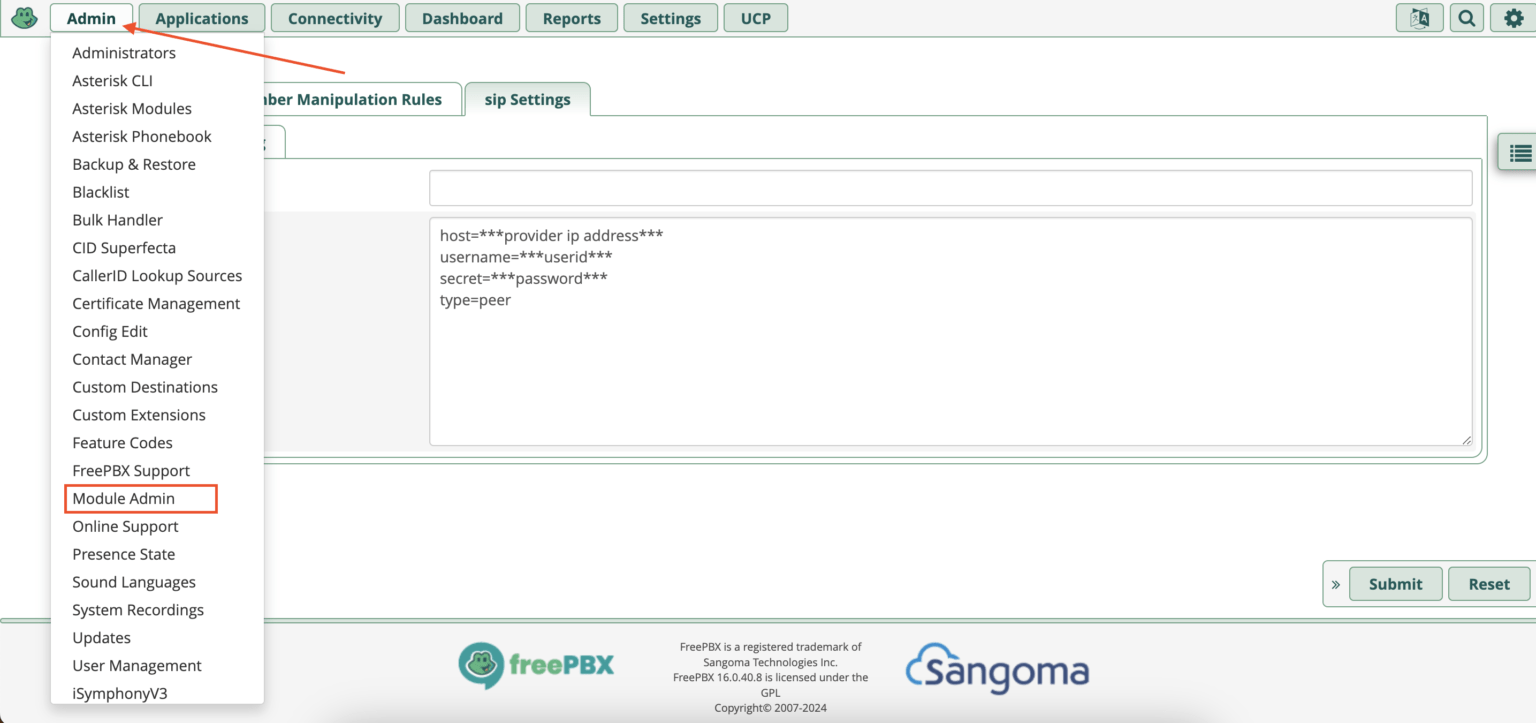Screen dimensions: 1536x723
Task: Open the Admin menu
Action: pos(91,18)
